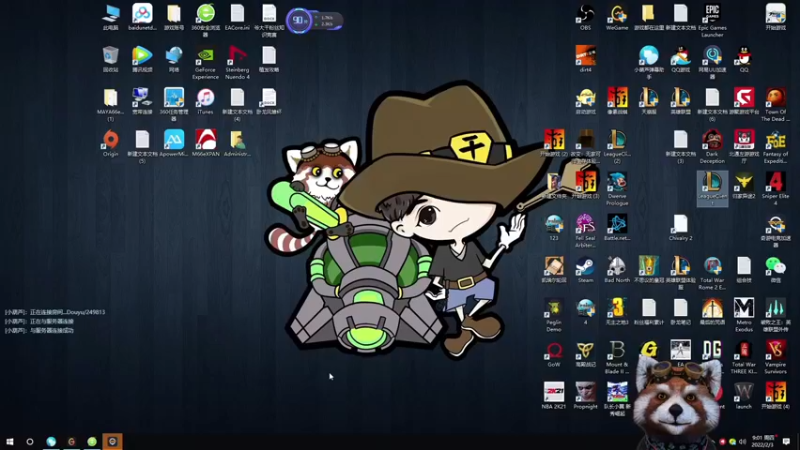The image size is (800, 450).
Task: Open the QQ penguin shortcut
Action: click(744, 59)
